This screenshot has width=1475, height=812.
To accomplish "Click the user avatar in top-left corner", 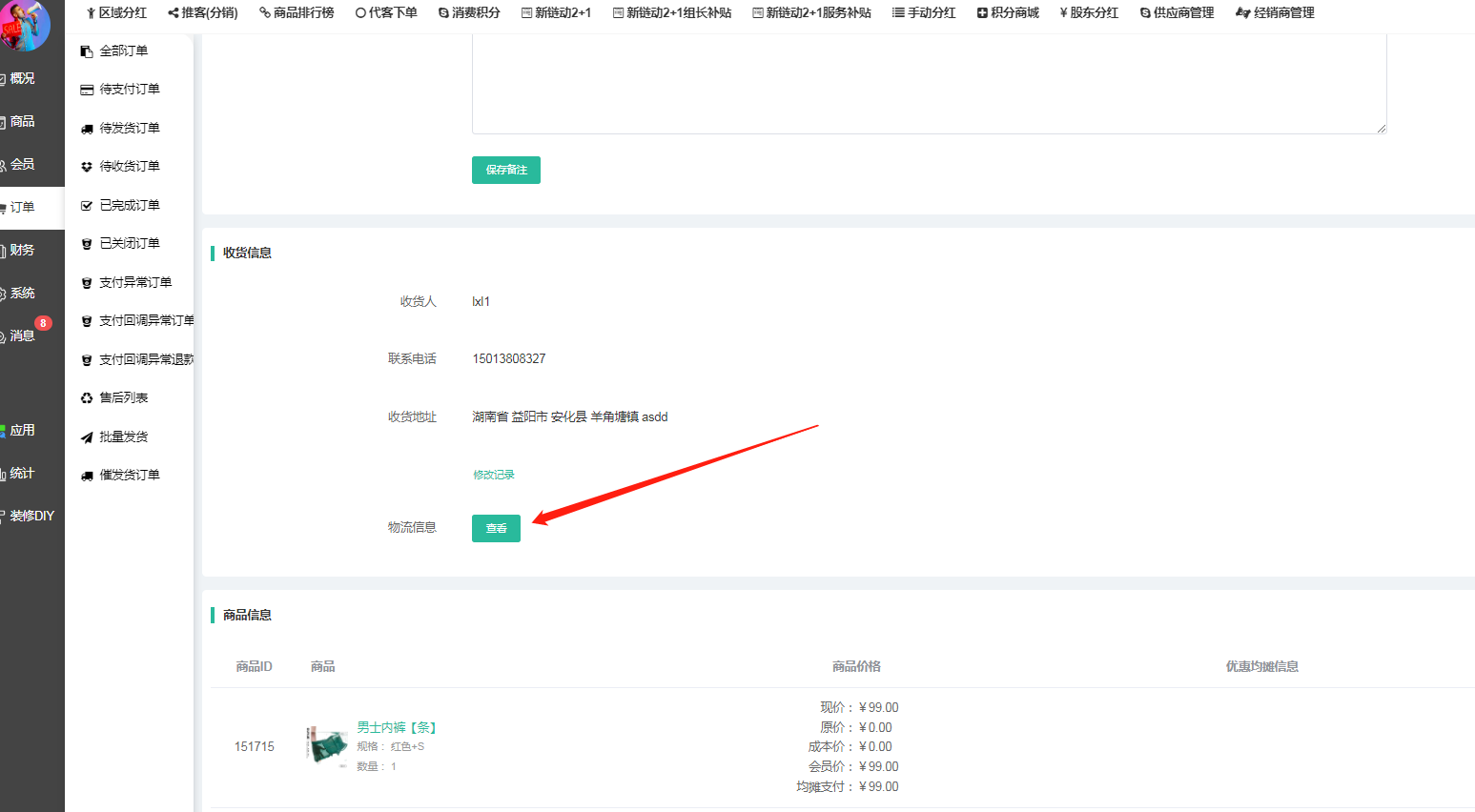I will (x=24, y=23).
